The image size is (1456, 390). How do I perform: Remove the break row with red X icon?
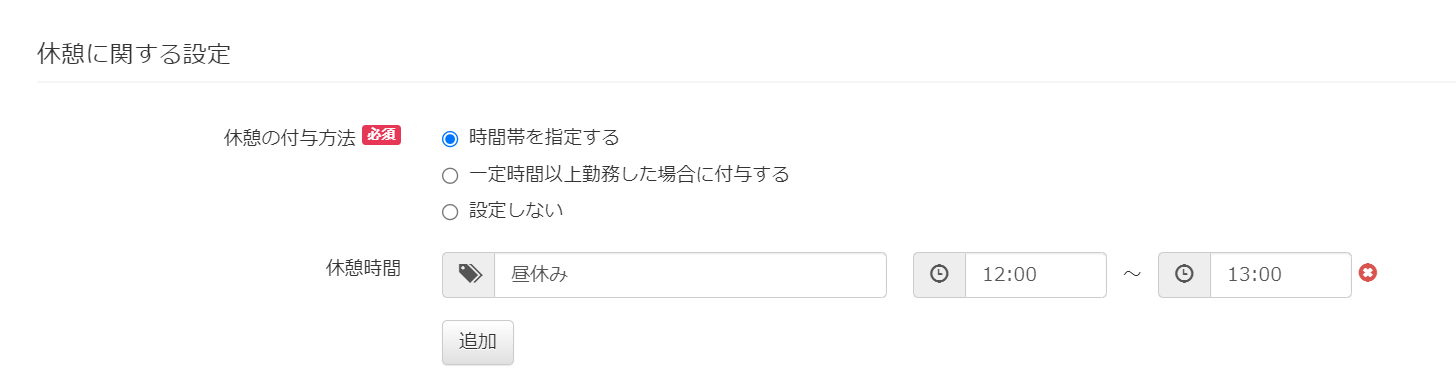point(1368,272)
